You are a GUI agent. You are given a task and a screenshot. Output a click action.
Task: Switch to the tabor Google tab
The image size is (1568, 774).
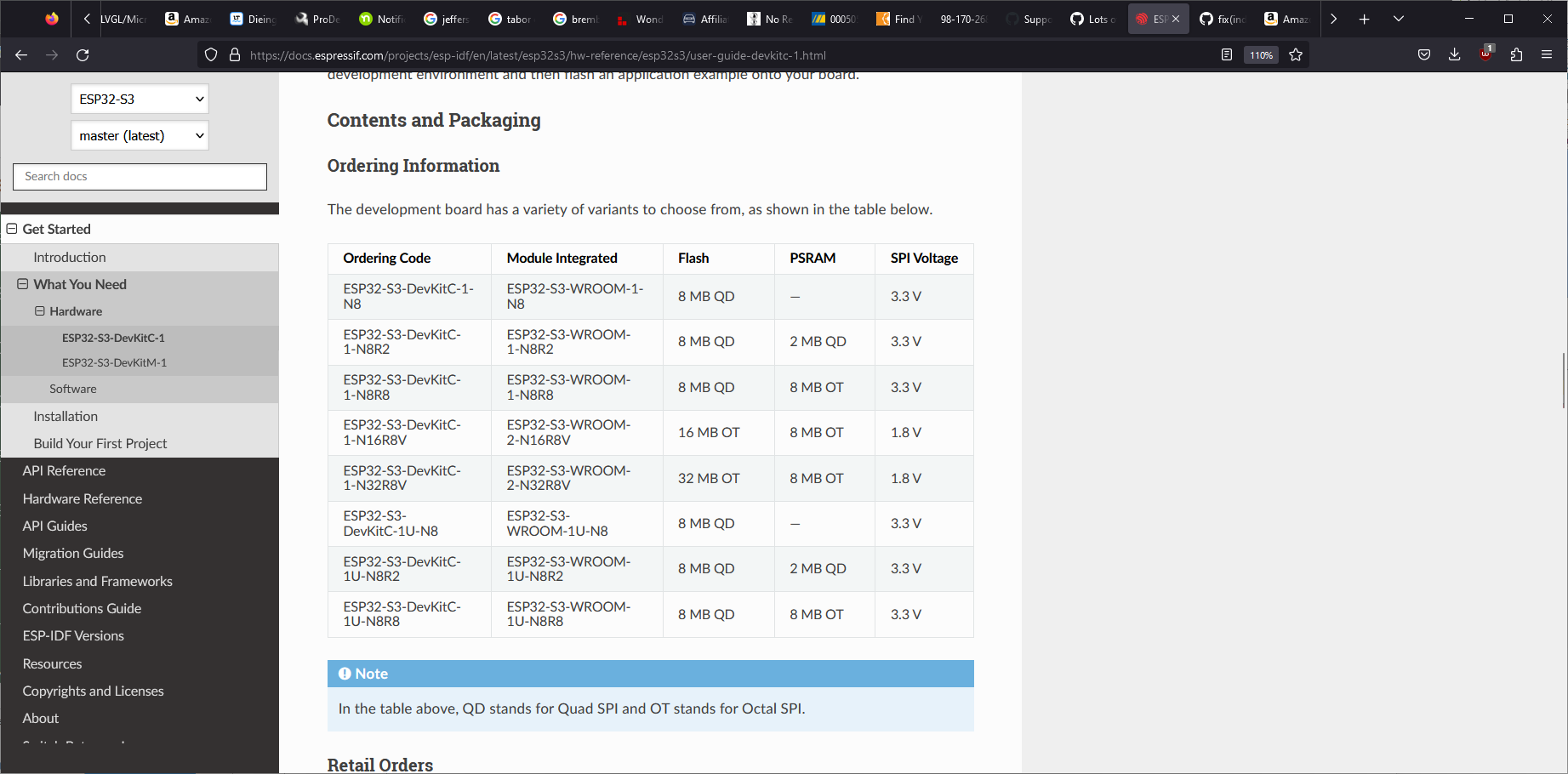(x=512, y=19)
